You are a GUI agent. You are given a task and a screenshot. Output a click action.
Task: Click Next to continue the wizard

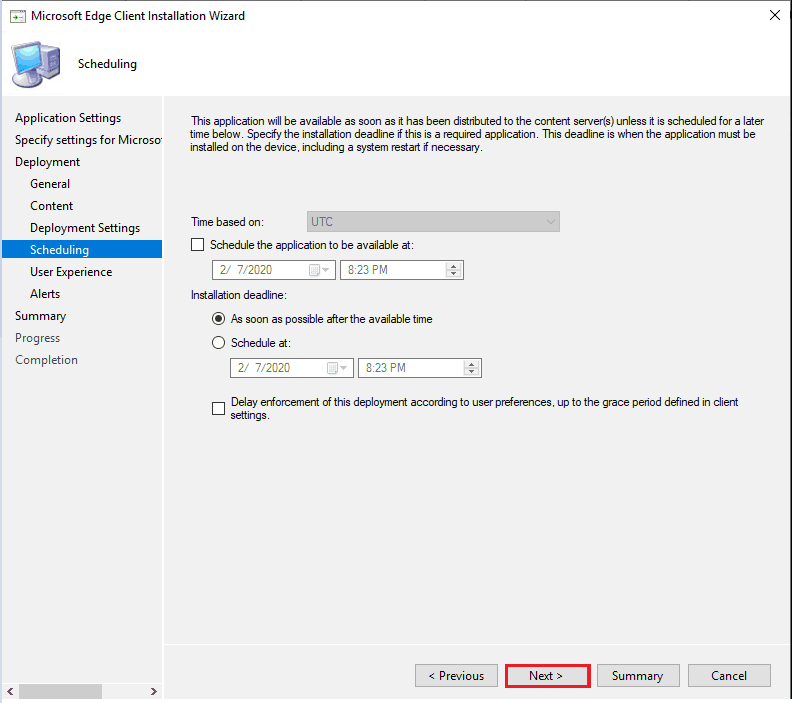pos(548,676)
